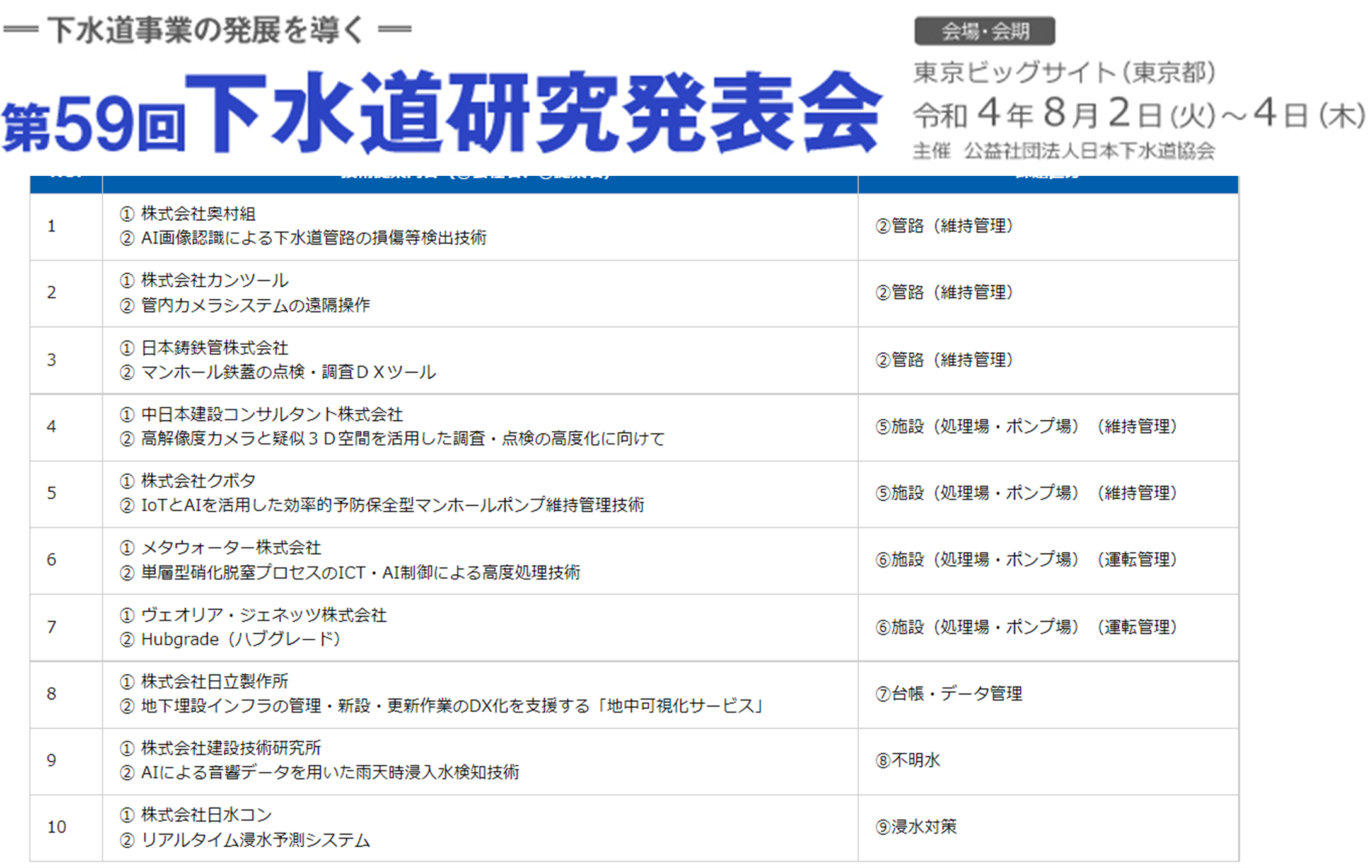Click Hubgrade (ハブグレード) proposal title
The image size is (1372, 868).
click(x=240, y=640)
